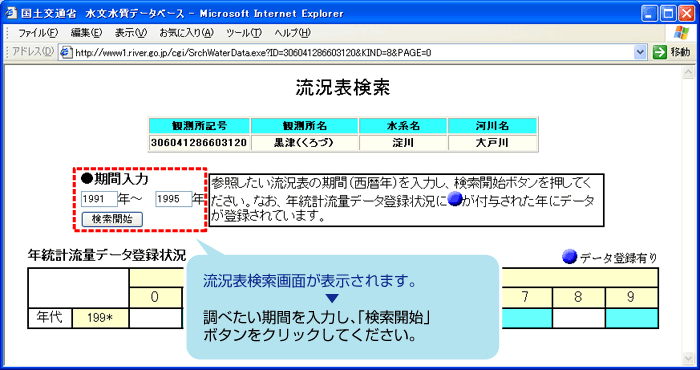700x370 pixels.
Task: Open the ファイル(F) menu
Action: (38, 33)
